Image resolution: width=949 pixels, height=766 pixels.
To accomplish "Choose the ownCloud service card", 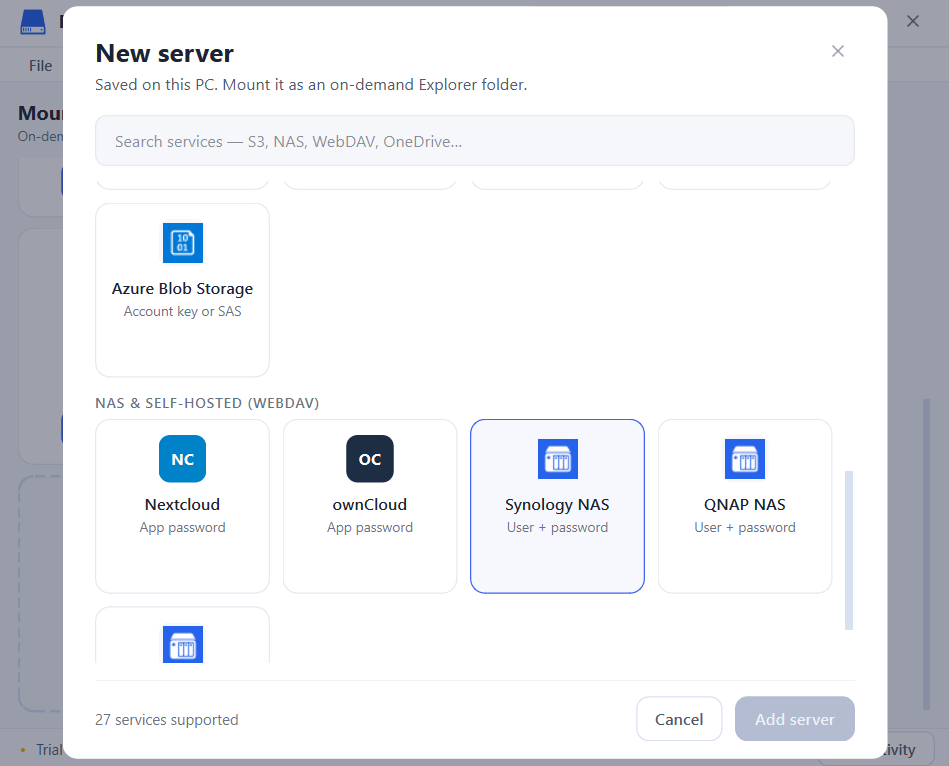I will pos(370,506).
